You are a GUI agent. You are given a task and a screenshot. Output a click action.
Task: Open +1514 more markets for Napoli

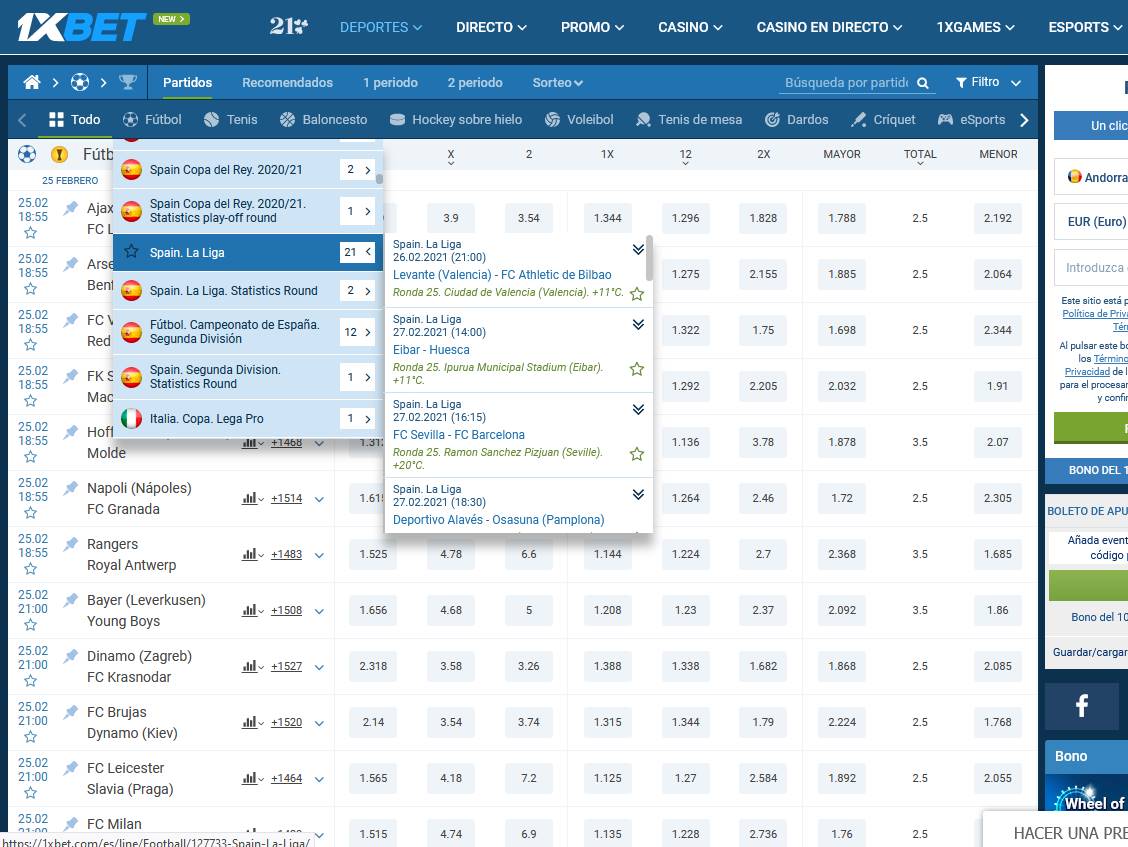pyautogui.click(x=286, y=498)
